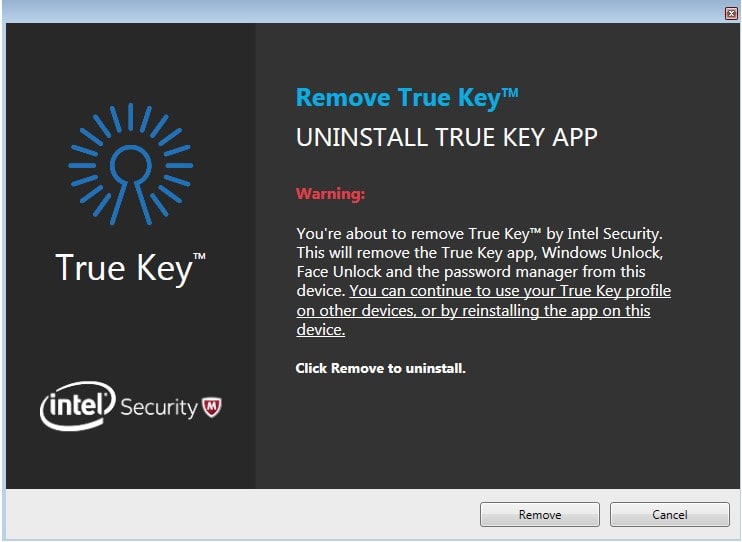This screenshot has height=542, width=742.
Task: Click 'on other devices' underlined text line
Action: pyautogui.click(x=473, y=311)
